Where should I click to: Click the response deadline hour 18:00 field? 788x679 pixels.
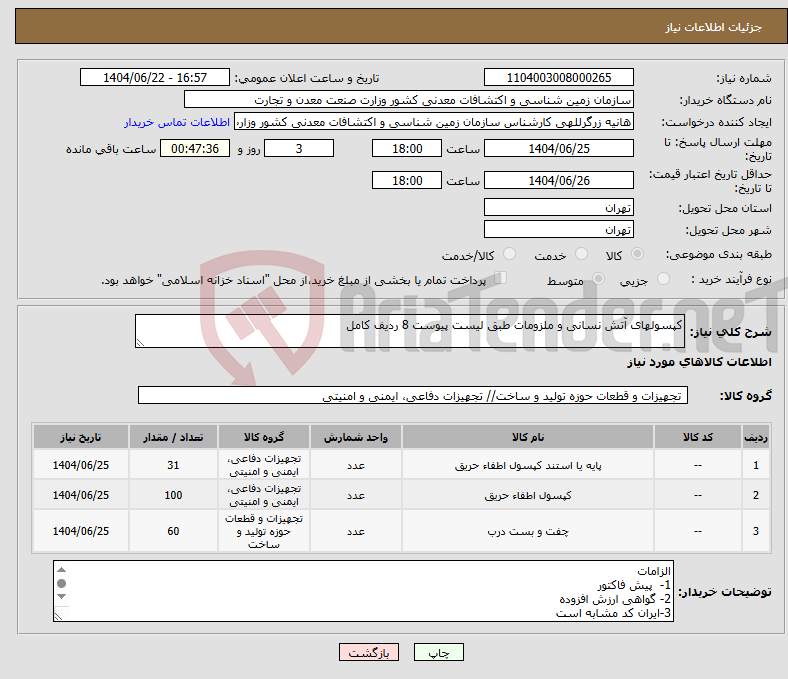click(x=407, y=148)
